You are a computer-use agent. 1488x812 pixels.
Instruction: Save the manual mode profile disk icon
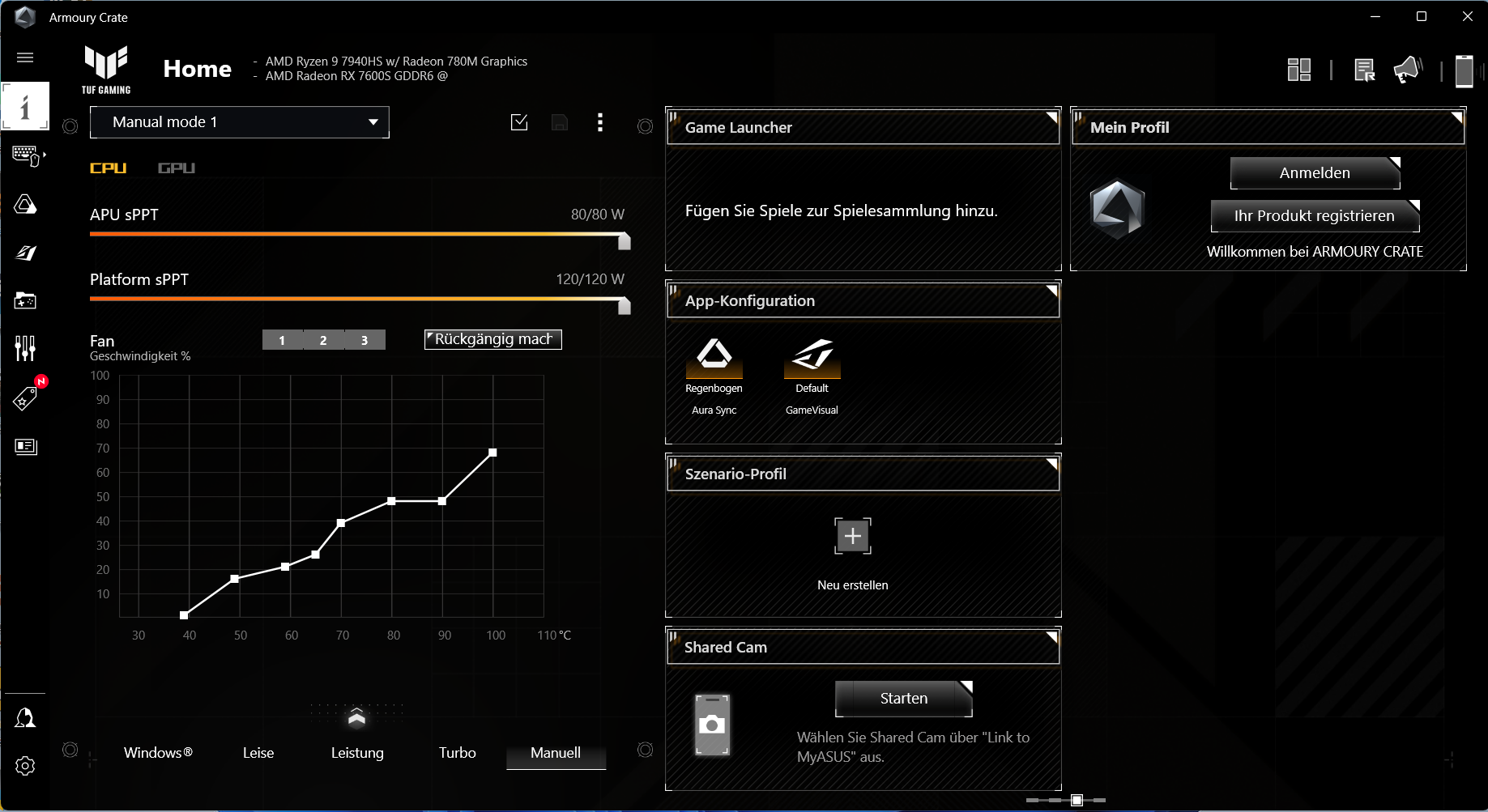pos(560,122)
